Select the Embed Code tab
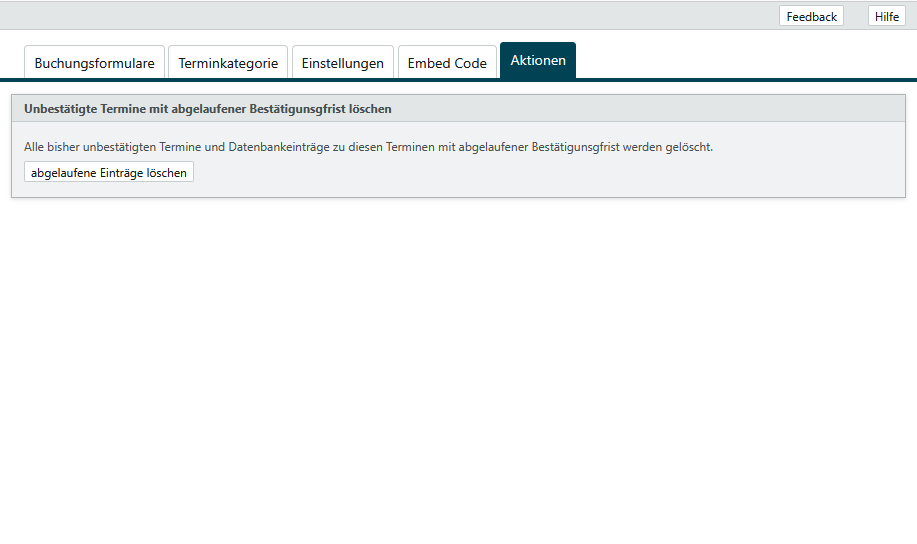This screenshot has width=917, height=544. coord(447,62)
